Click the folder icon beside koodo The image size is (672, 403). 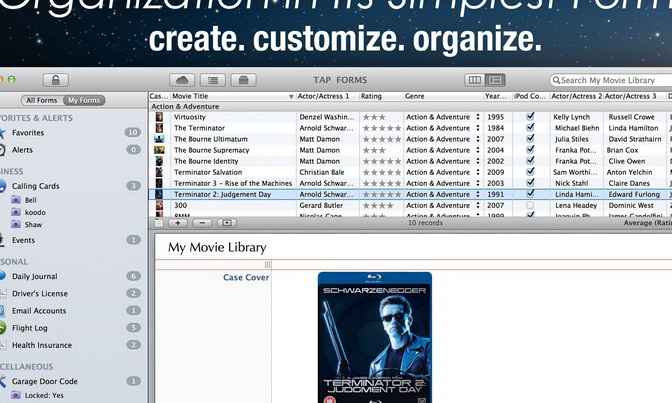(16, 212)
